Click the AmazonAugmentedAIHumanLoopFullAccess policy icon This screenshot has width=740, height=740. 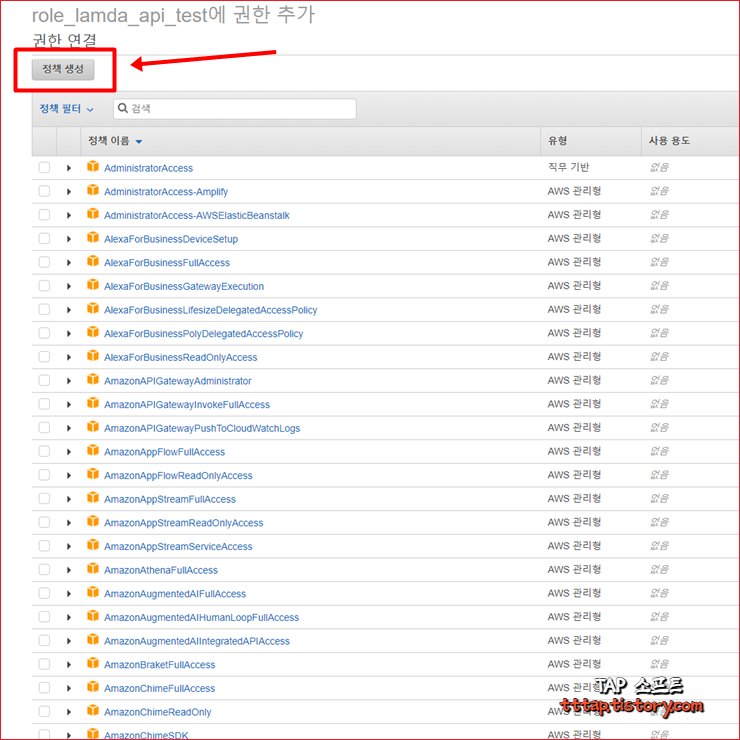93,615
